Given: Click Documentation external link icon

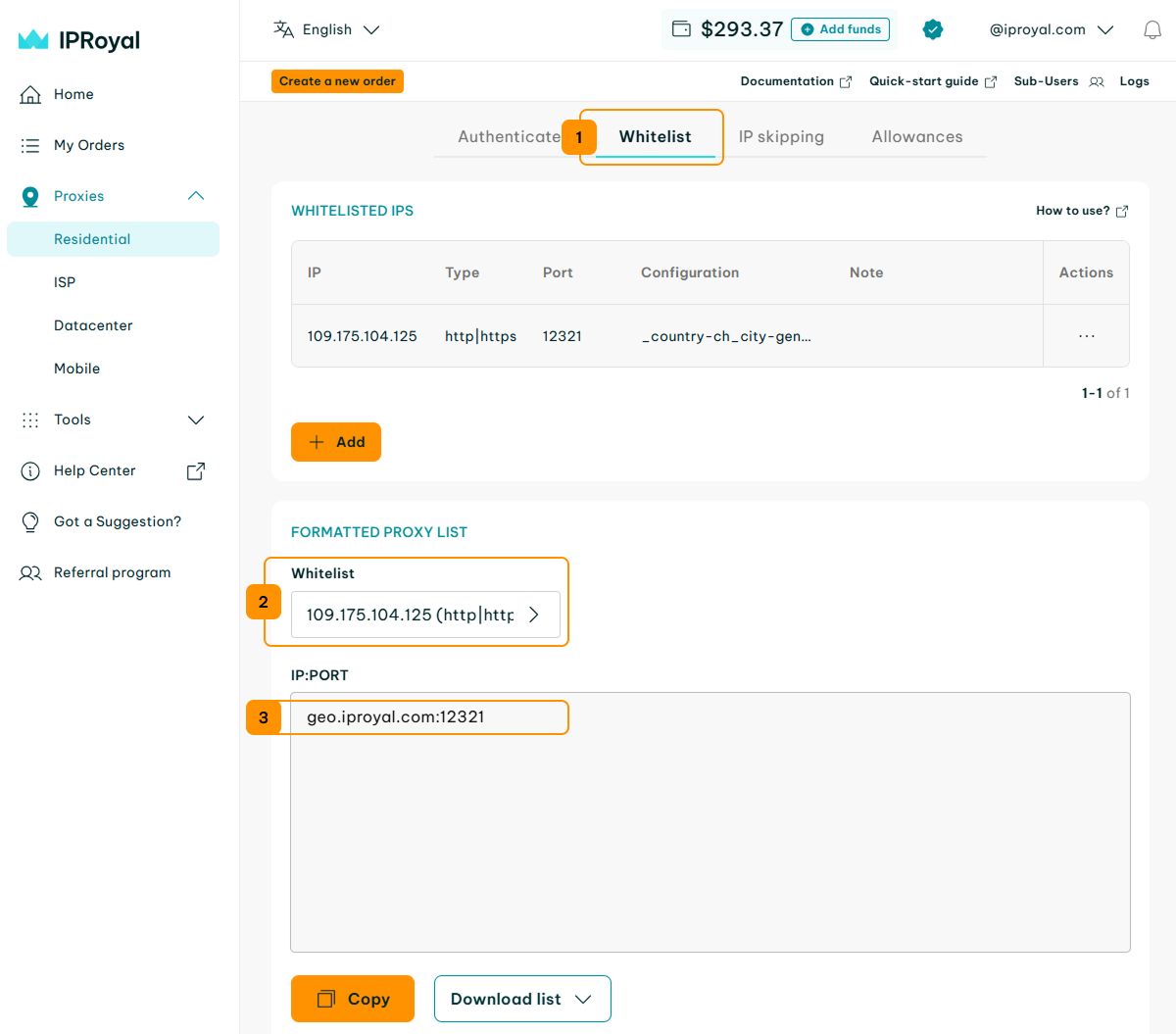Looking at the screenshot, I should tap(846, 81).
